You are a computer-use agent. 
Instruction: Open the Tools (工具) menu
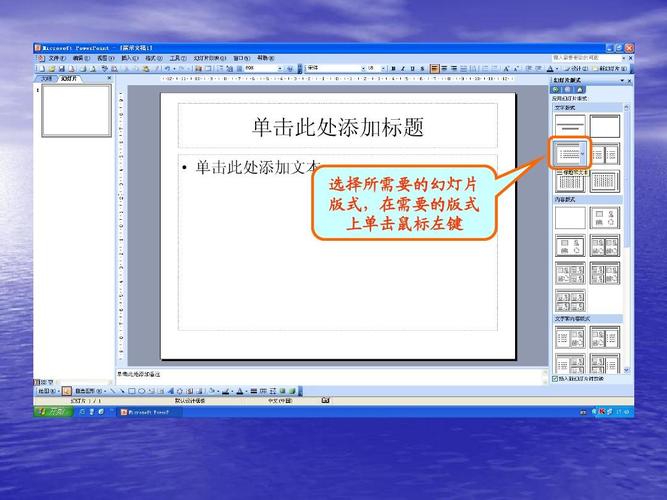(178, 58)
